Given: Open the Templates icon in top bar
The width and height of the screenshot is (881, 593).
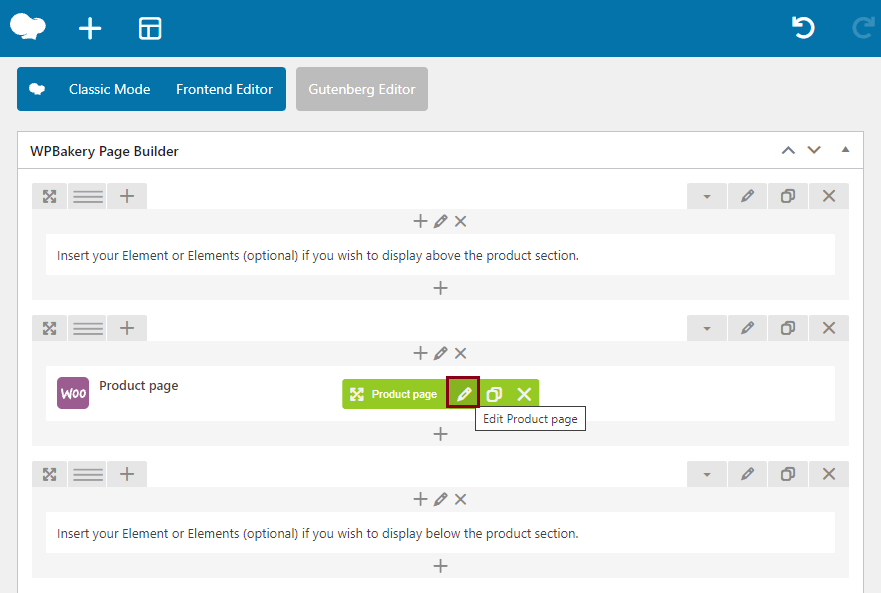Looking at the screenshot, I should (x=150, y=28).
